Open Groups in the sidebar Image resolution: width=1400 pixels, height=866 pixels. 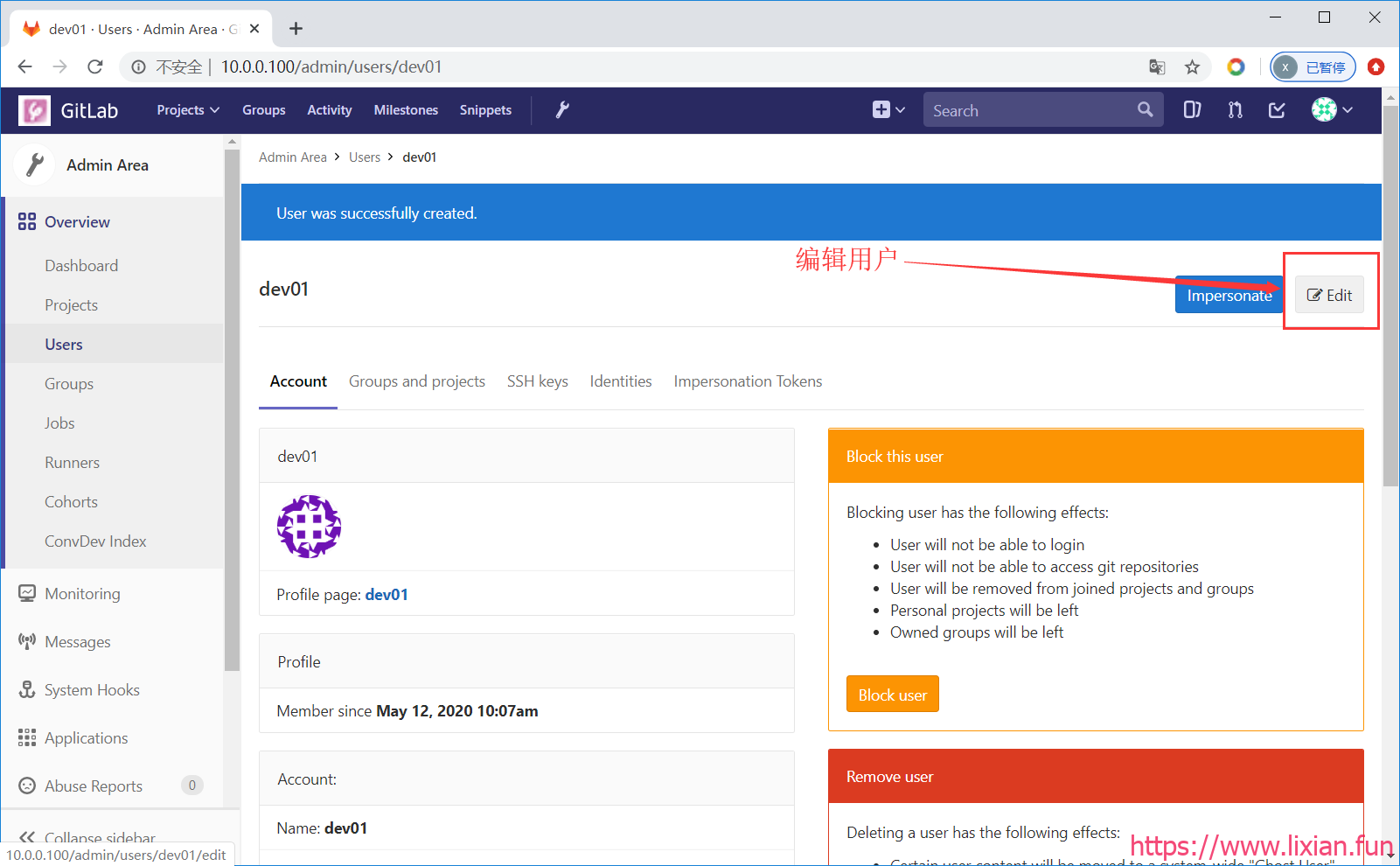(69, 384)
